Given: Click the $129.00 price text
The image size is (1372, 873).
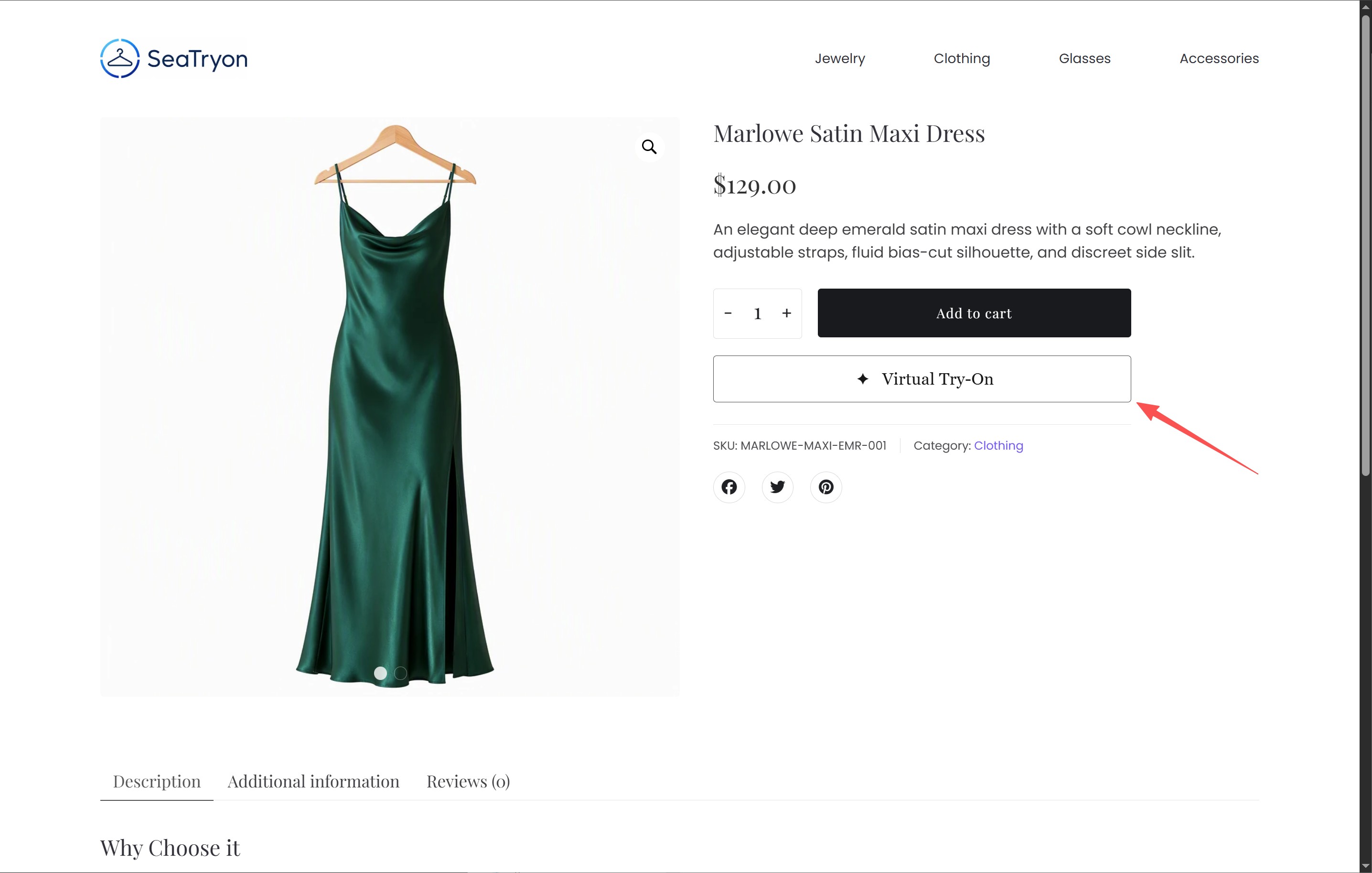Looking at the screenshot, I should click(754, 185).
